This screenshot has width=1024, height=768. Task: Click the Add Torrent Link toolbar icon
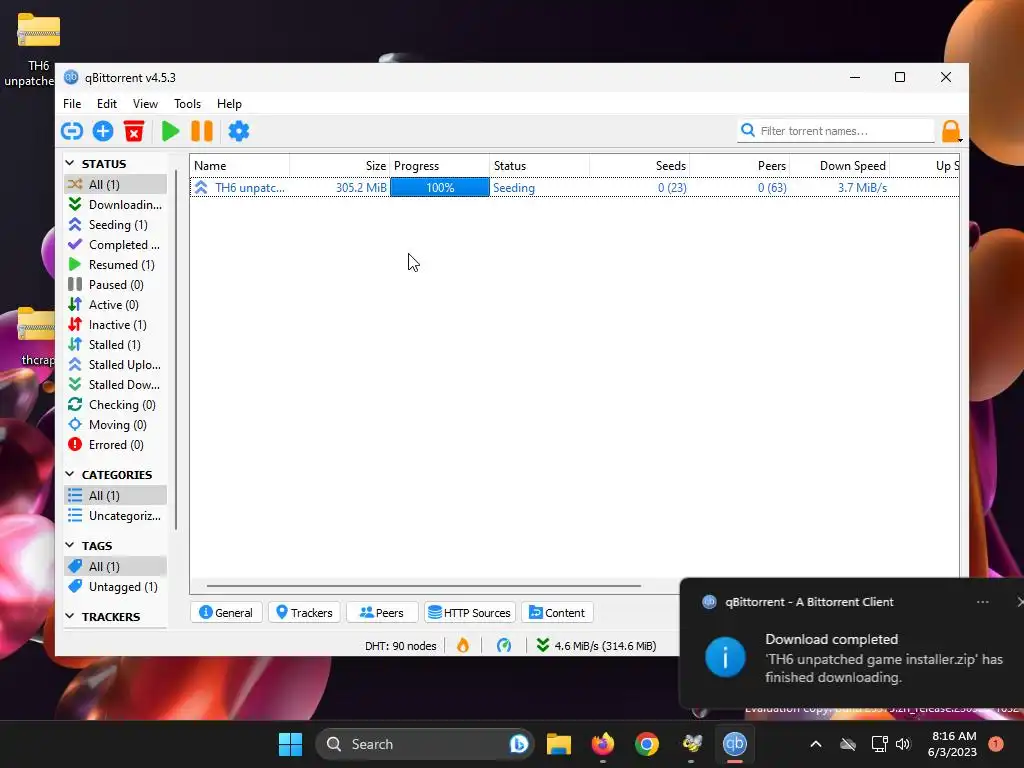(x=72, y=131)
